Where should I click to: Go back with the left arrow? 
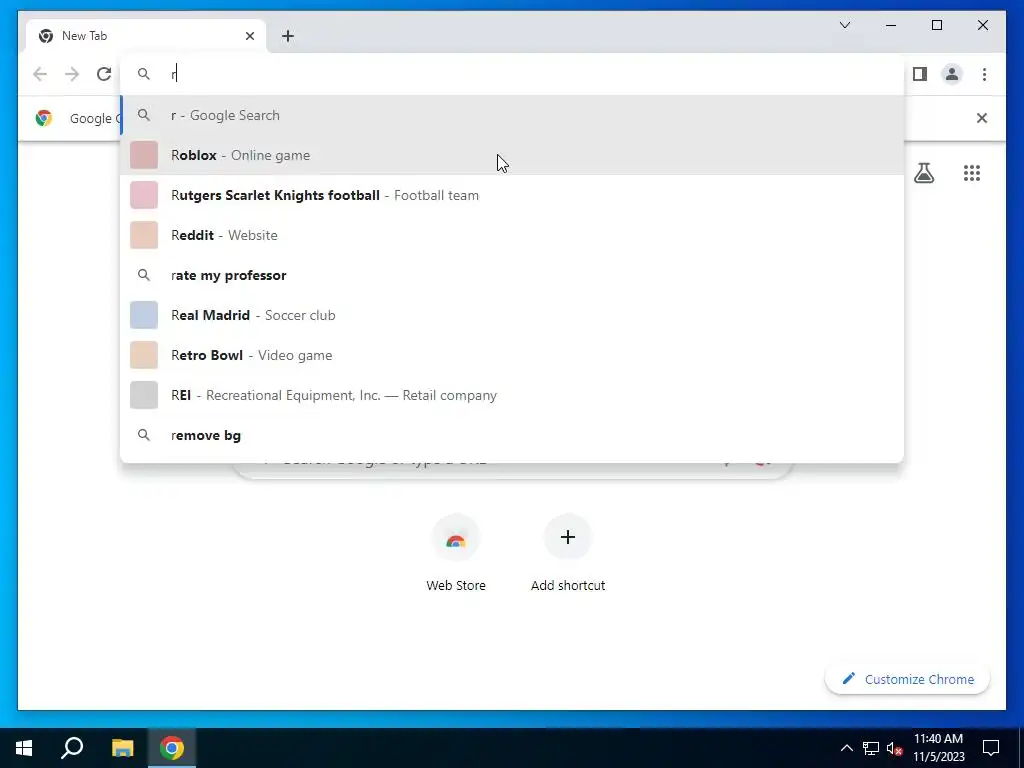40,74
